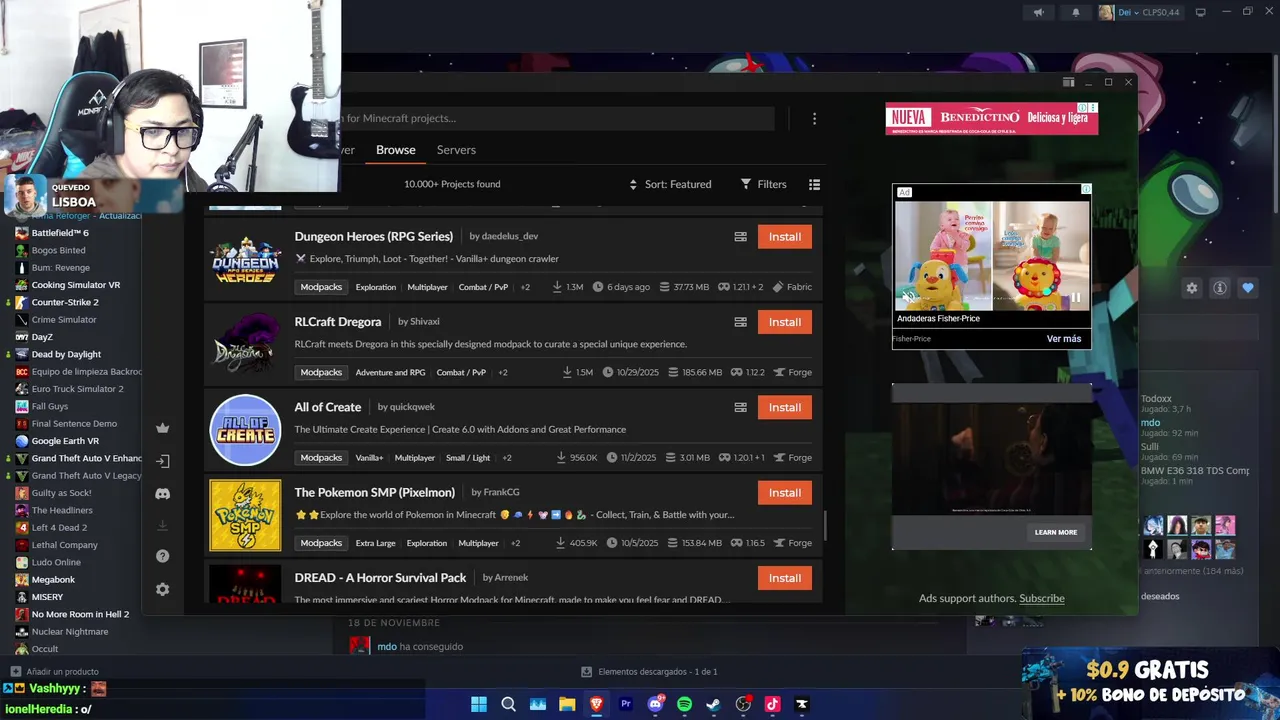Screen dimensions: 1280x720
Task: Open File Explorer from taskbar
Action: pyautogui.click(x=567, y=704)
